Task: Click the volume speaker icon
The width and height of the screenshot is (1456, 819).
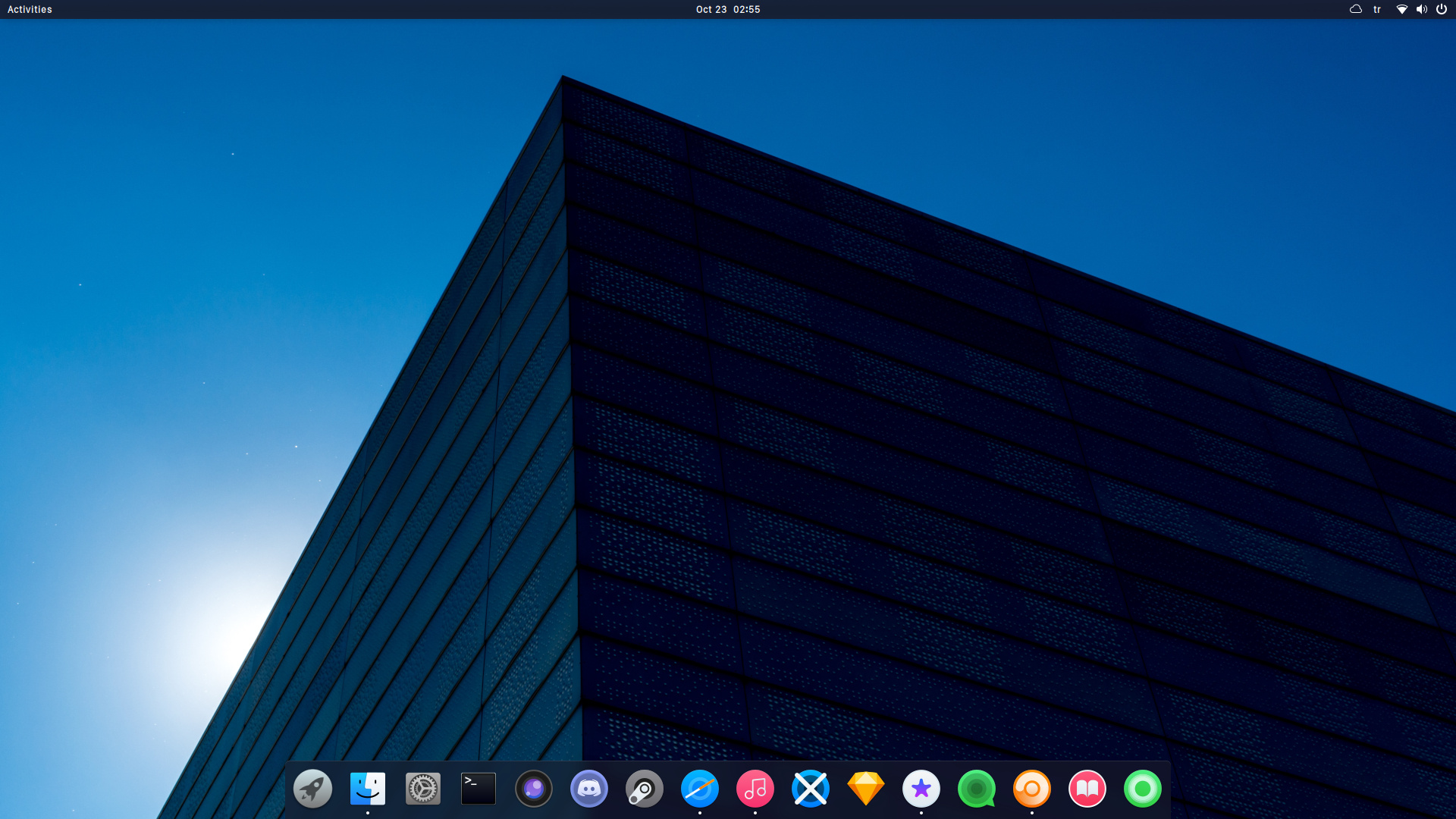Action: click(x=1422, y=9)
